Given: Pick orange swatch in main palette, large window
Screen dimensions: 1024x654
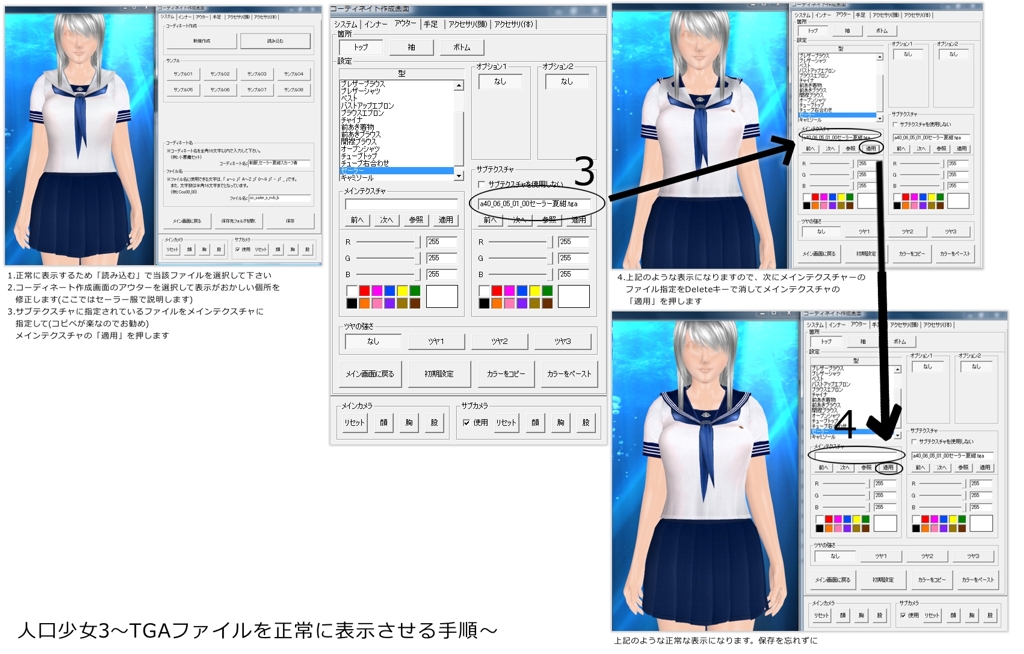Looking at the screenshot, I should [364, 303].
